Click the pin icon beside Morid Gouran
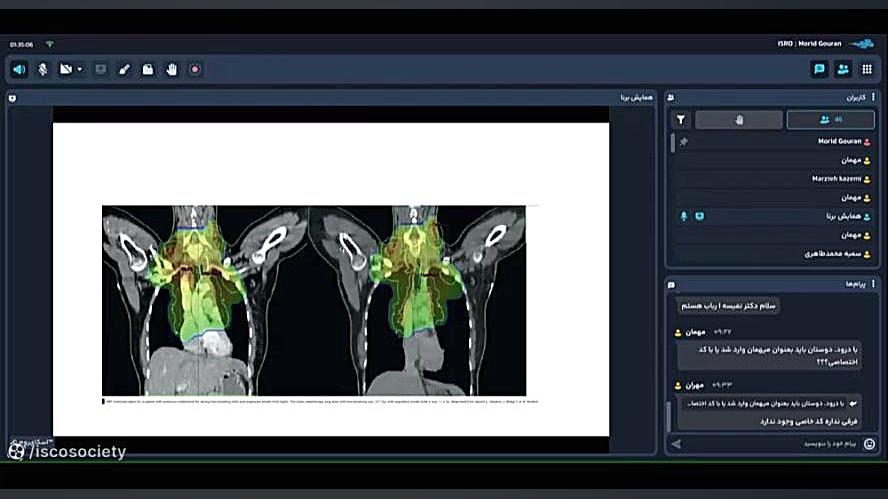Screen dimensions: 888x499 click(x=684, y=142)
